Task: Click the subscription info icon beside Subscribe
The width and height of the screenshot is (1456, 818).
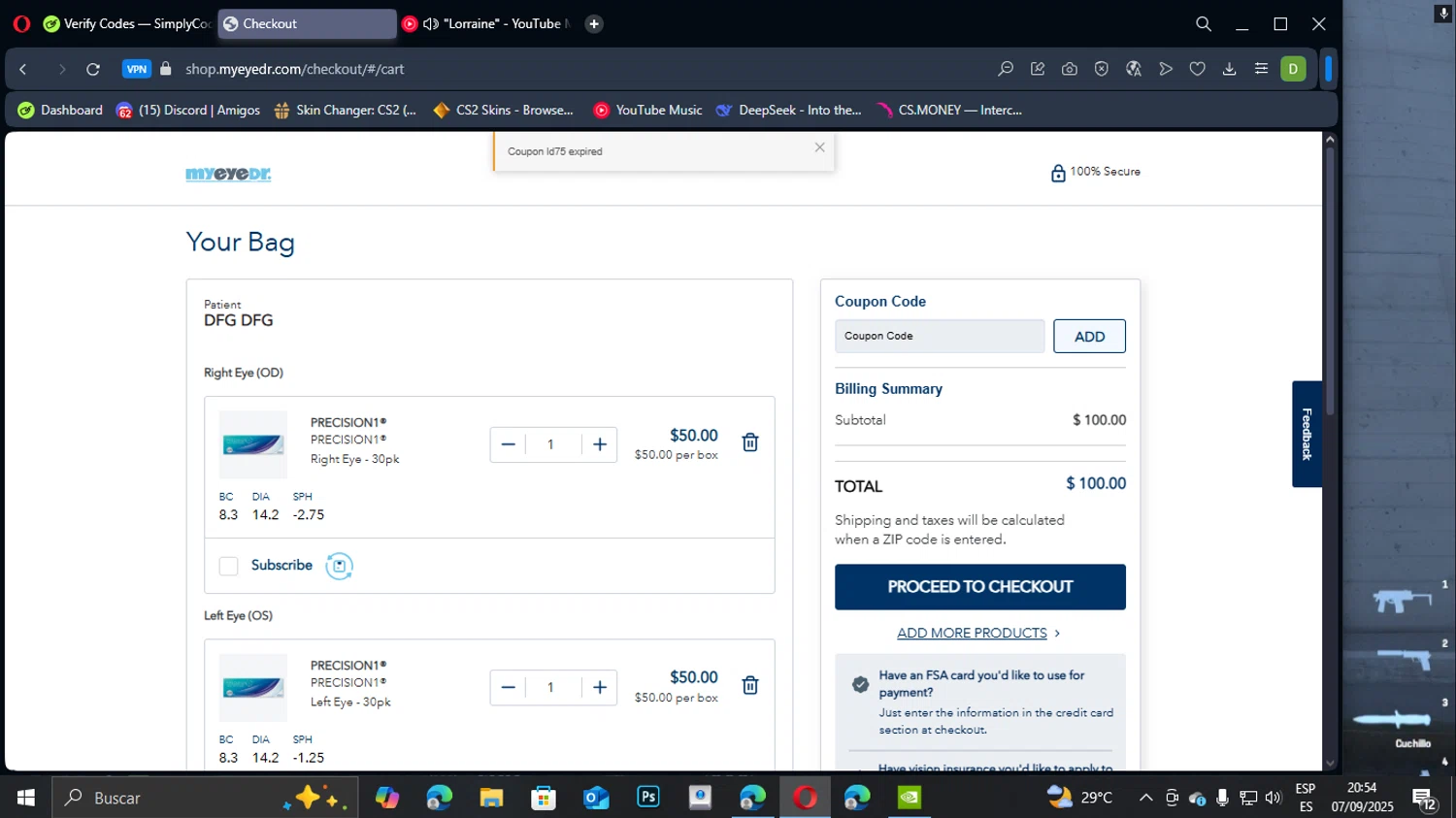Action: click(339, 566)
